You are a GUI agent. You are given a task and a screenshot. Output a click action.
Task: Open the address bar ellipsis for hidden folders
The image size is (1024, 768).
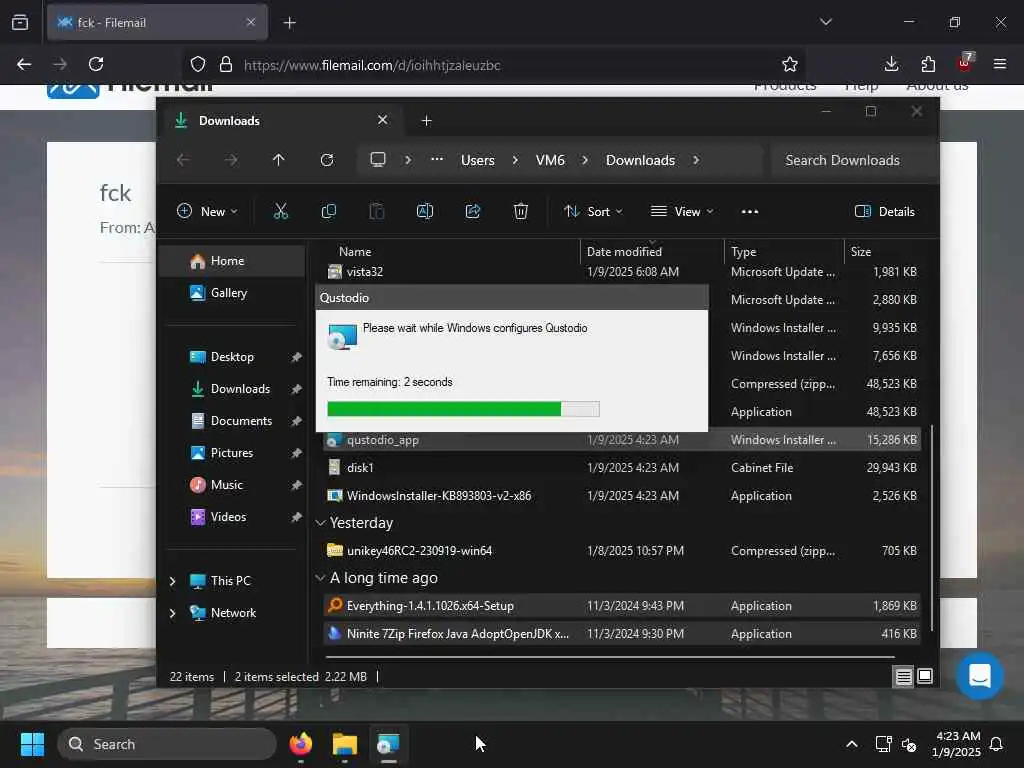pos(437,160)
